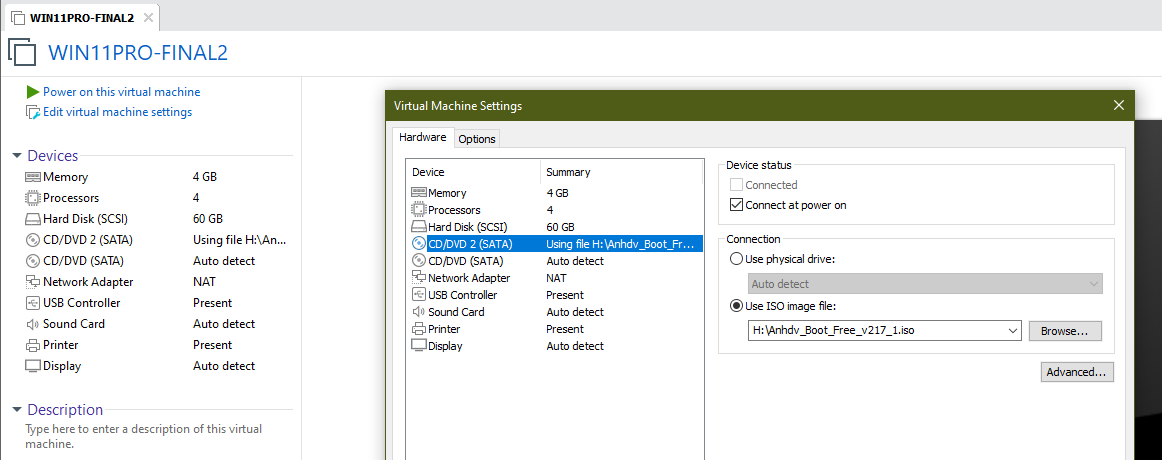Viewport: 1162px width, 460px height.
Task: Click the green Power on play icon
Action: tap(33, 92)
